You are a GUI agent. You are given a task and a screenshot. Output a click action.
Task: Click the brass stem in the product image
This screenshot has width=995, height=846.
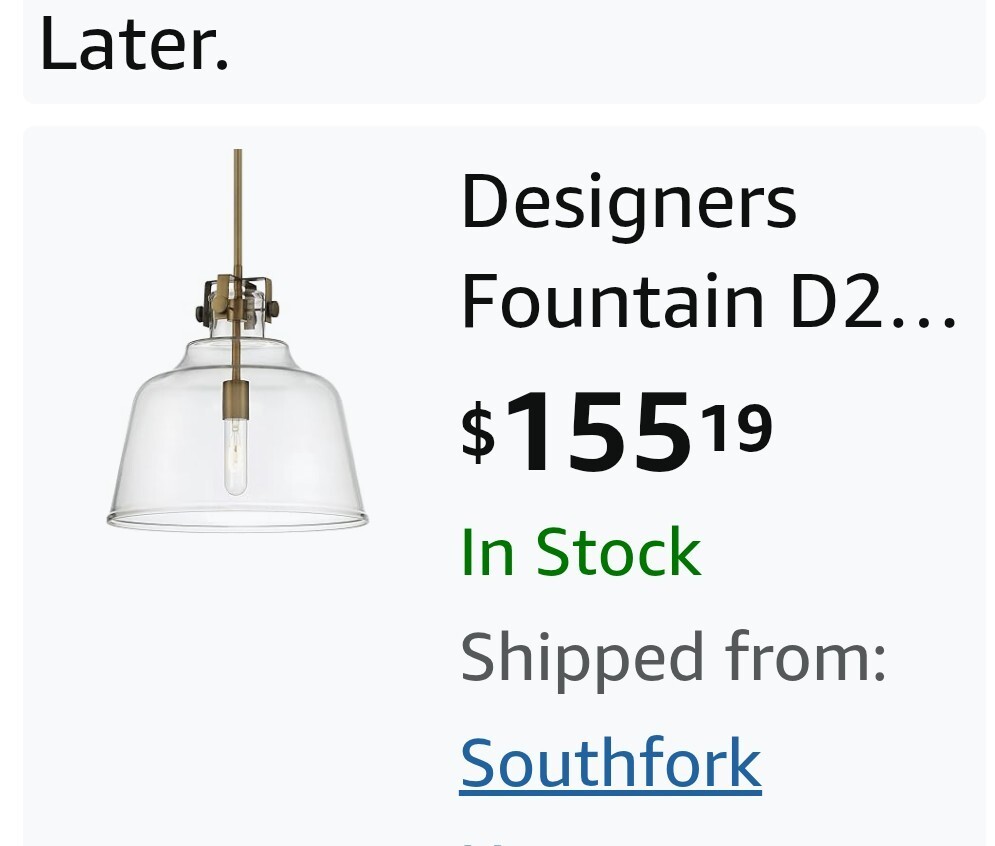pyautogui.click(x=238, y=200)
